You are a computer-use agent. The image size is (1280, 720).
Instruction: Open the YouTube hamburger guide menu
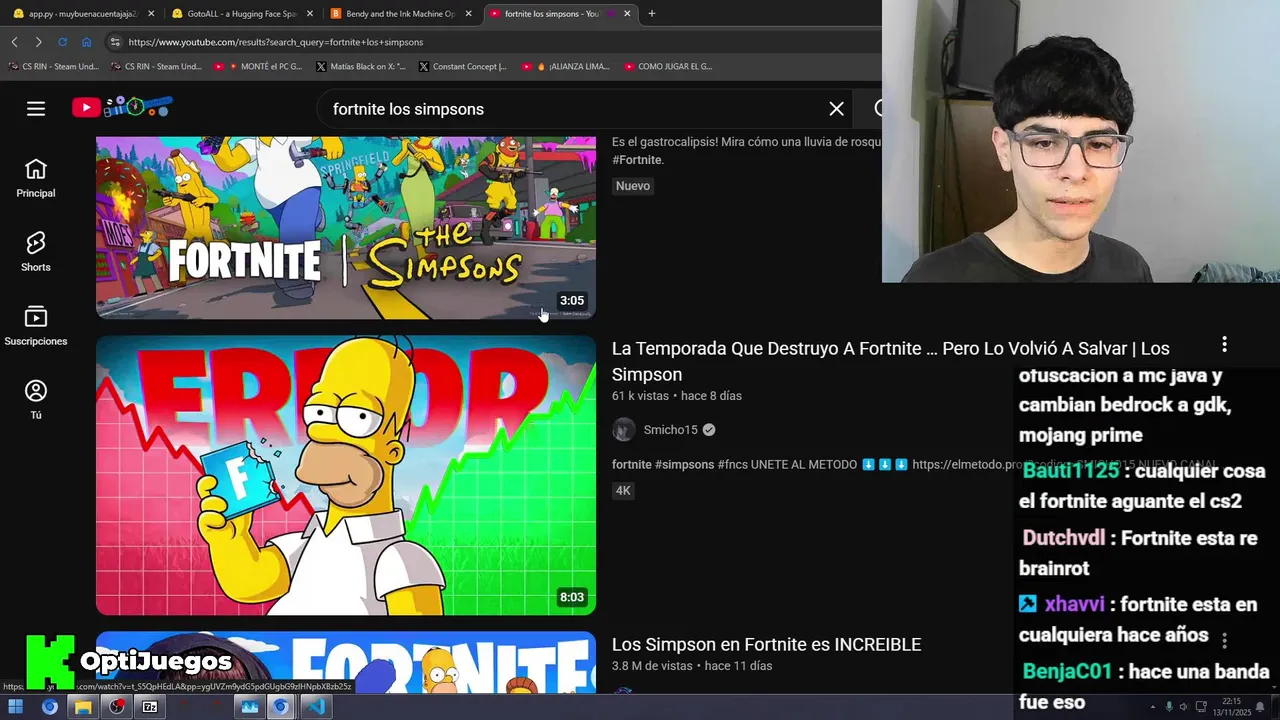(x=36, y=109)
